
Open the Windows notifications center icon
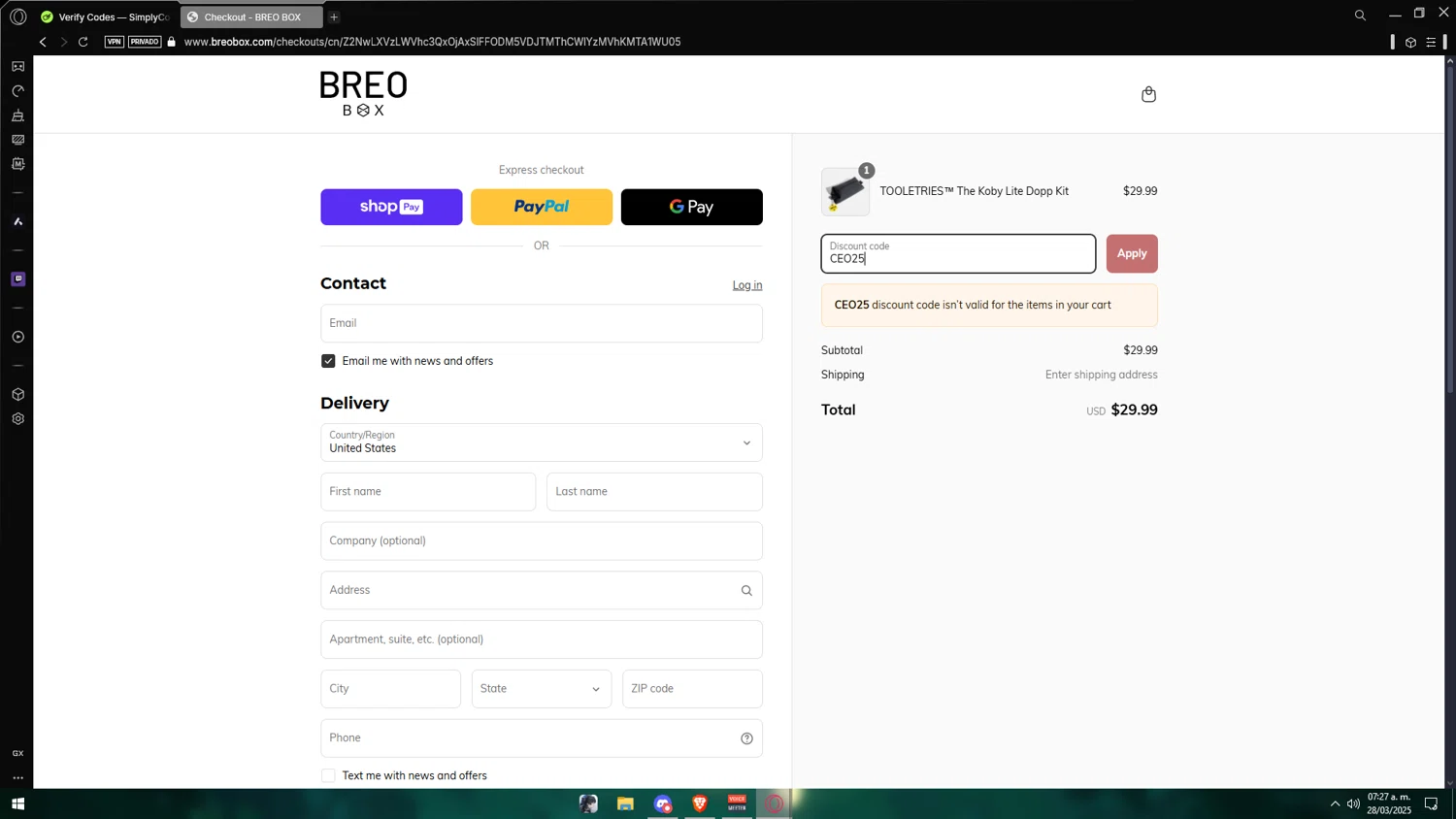[1431, 803]
